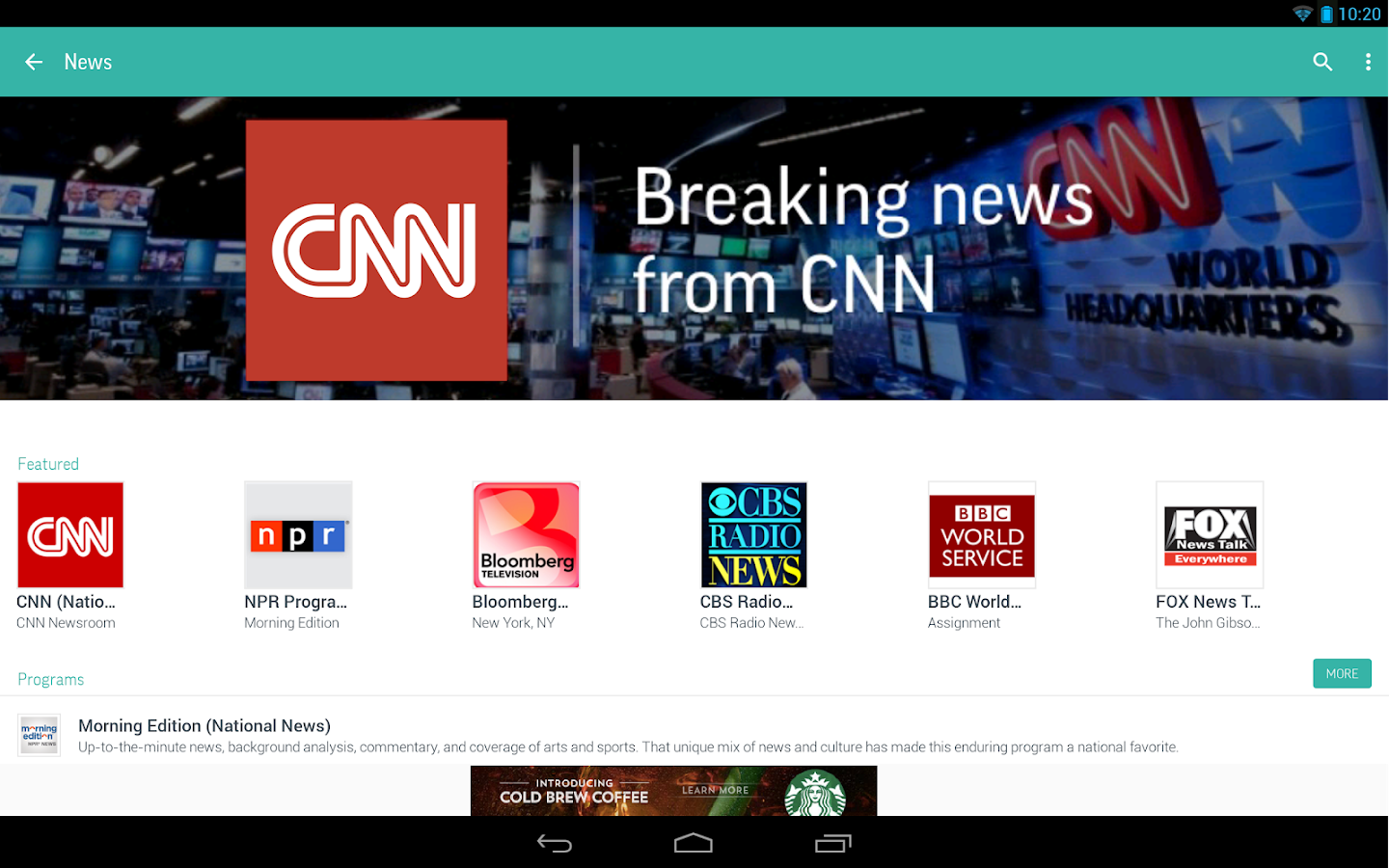Tap the Starbucks Cold Brew Coffee ad
This screenshot has height=868, width=1389.
pos(673,791)
